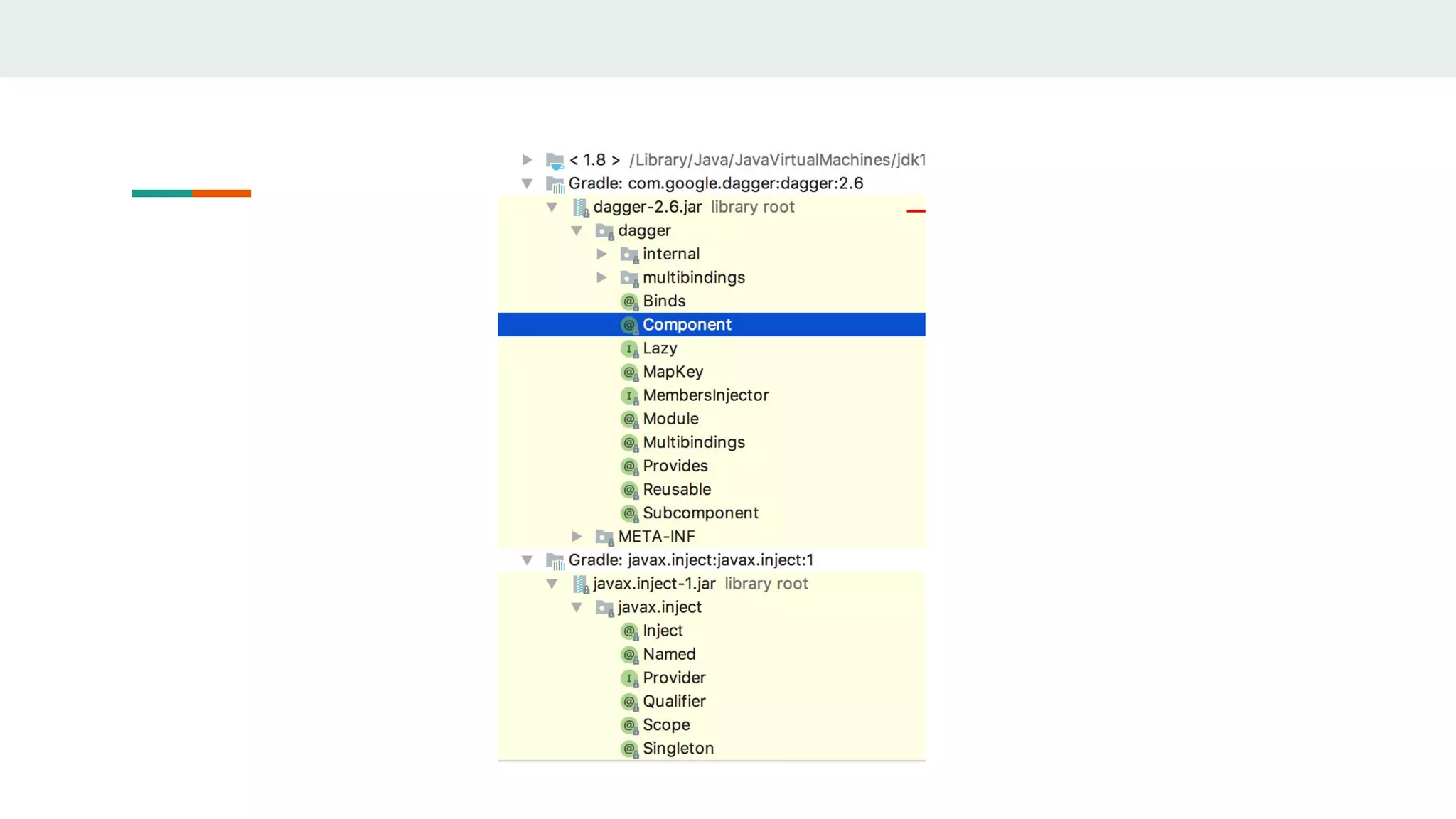Viewport: 1456px width, 819px height.
Task: Expand the META-INF folder
Action: pyautogui.click(x=577, y=536)
